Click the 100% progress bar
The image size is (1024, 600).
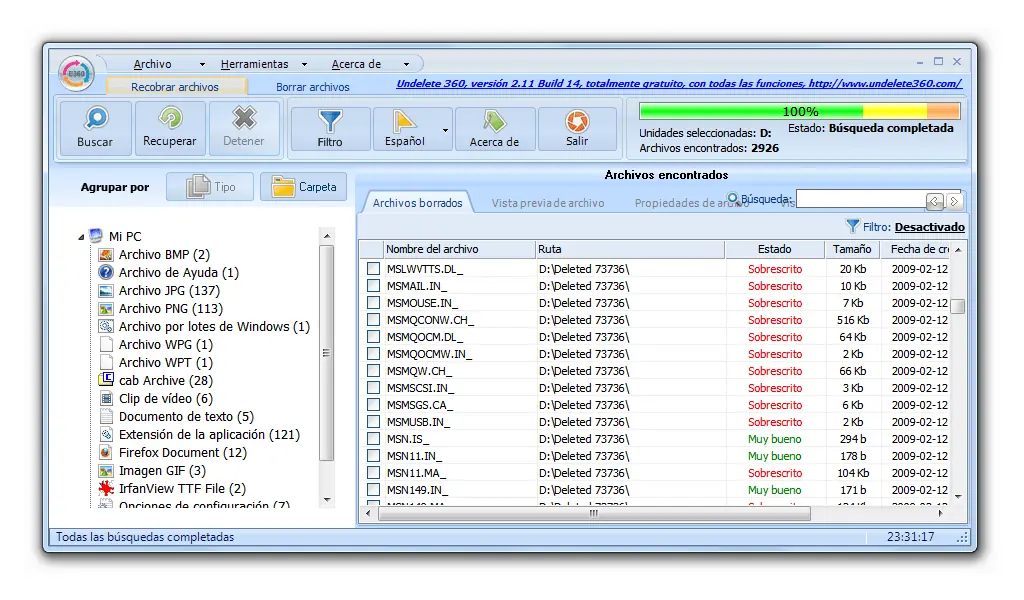(x=799, y=111)
